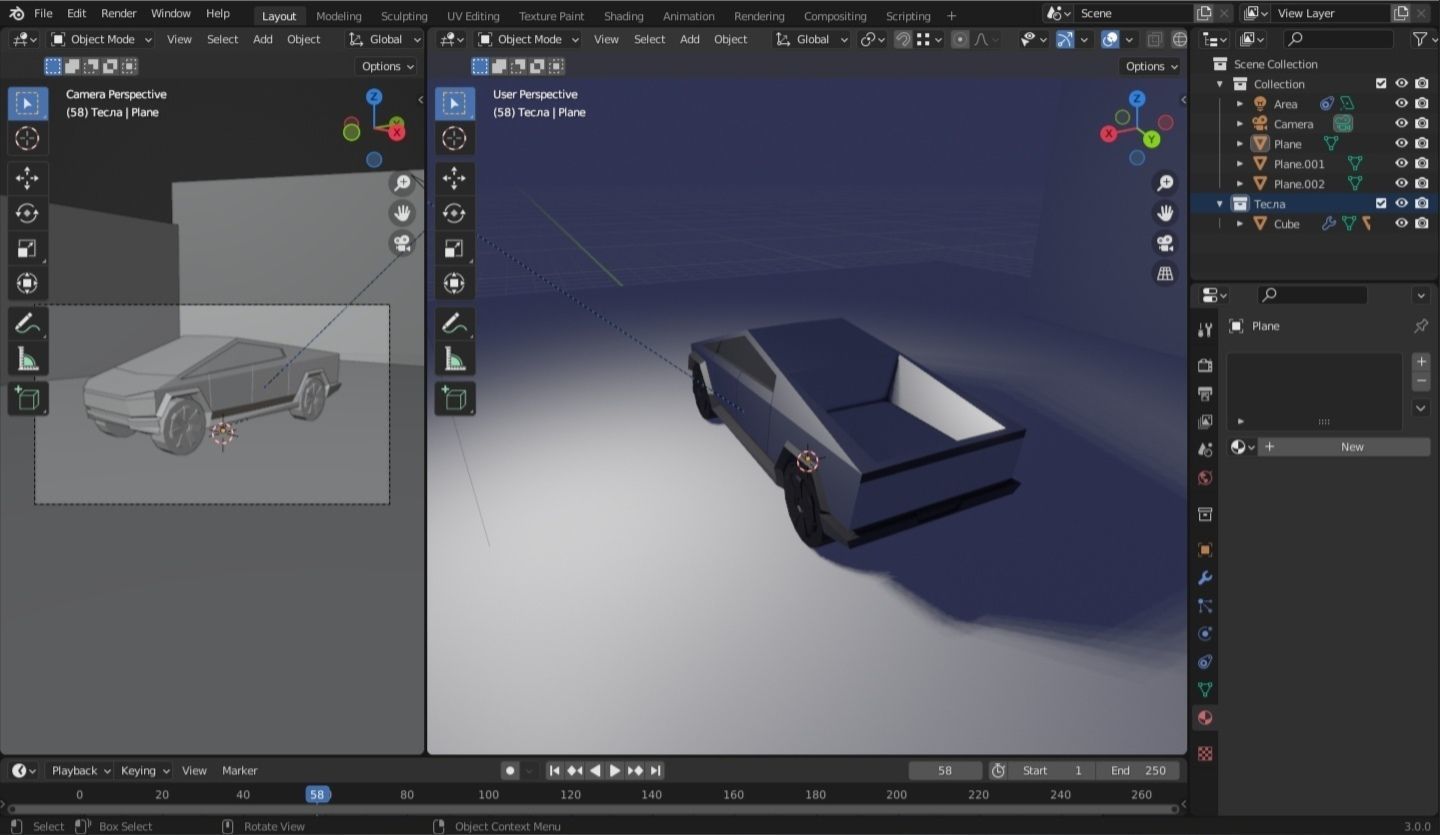Collapse the Collection tree node

(x=1220, y=84)
